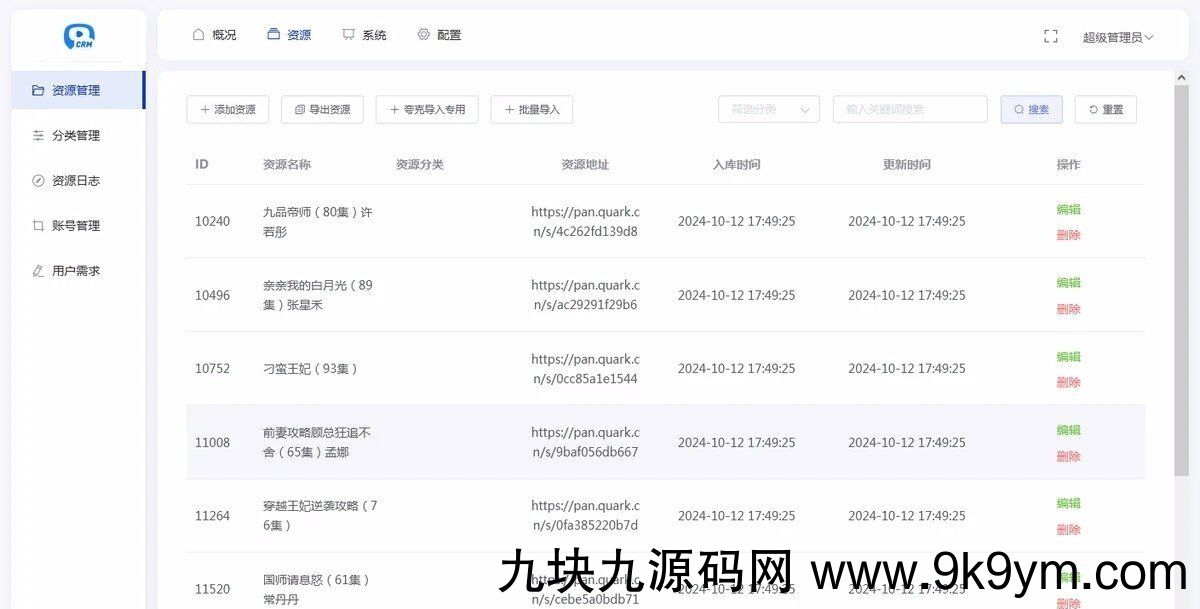Open 用户需求 in the sidebar

(x=75, y=271)
